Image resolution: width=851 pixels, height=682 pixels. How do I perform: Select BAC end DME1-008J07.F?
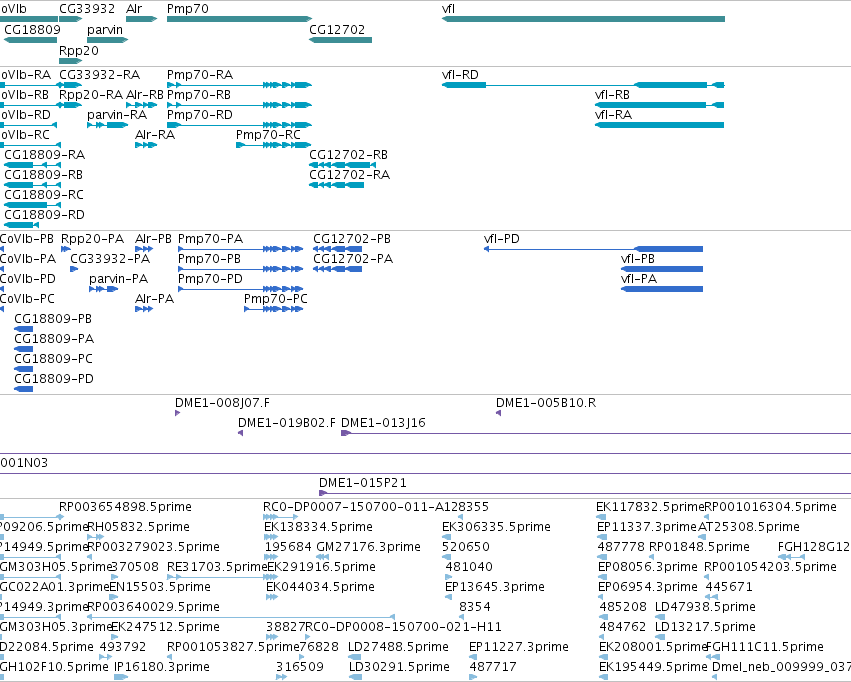pos(222,404)
